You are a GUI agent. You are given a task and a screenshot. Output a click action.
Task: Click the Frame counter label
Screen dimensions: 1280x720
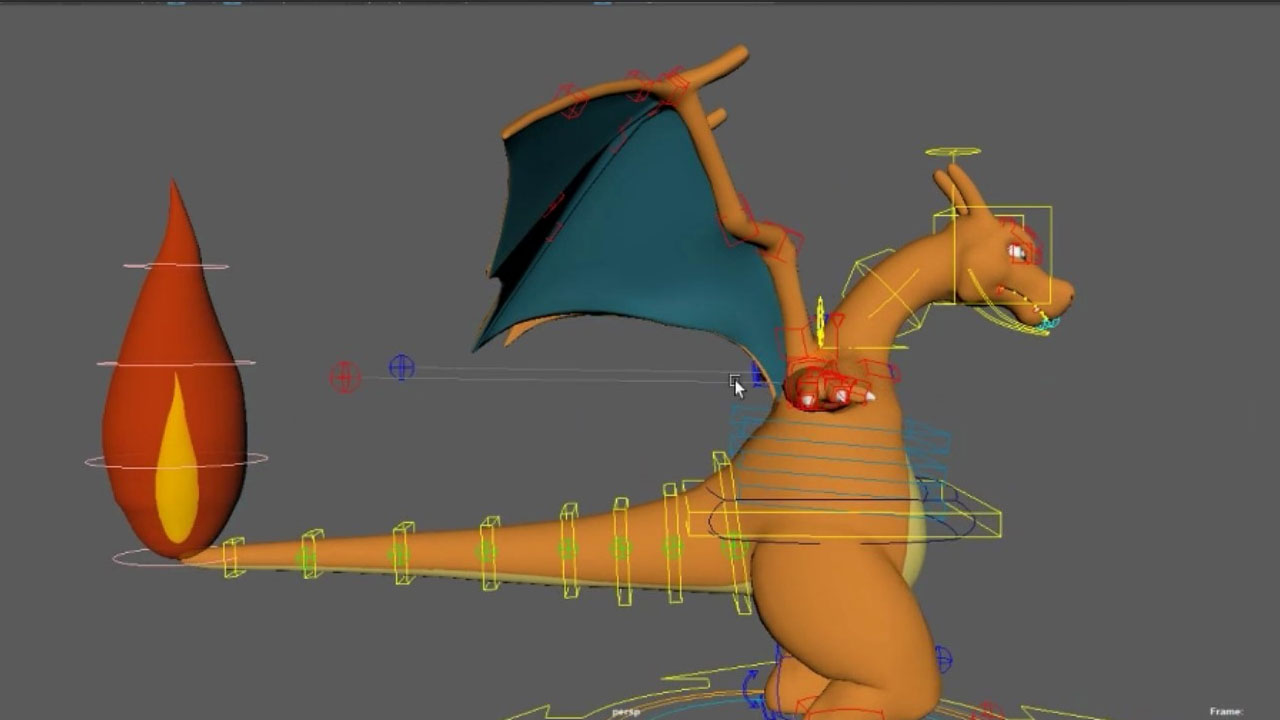pos(1225,711)
